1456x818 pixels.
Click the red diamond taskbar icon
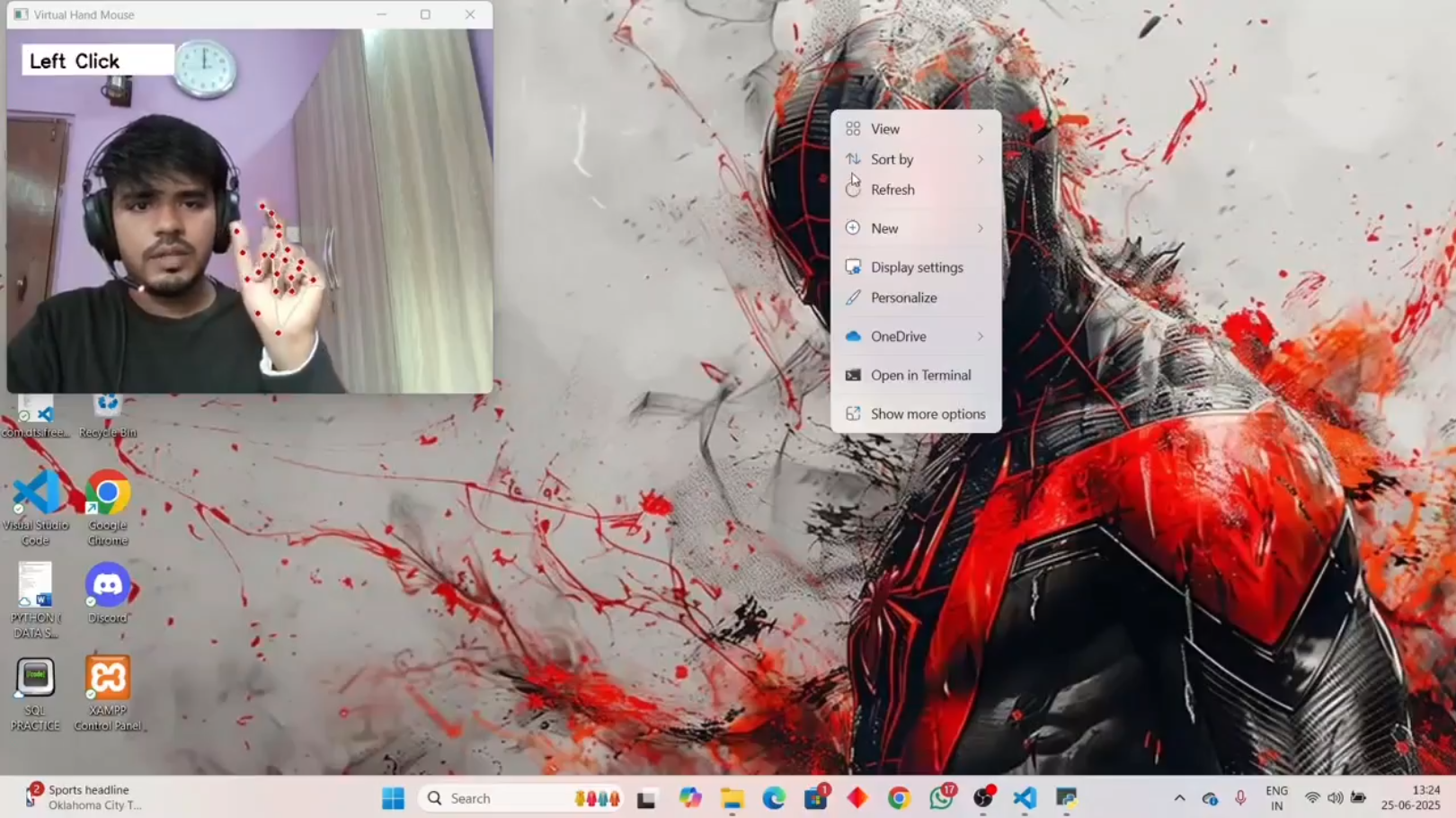point(857,798)
